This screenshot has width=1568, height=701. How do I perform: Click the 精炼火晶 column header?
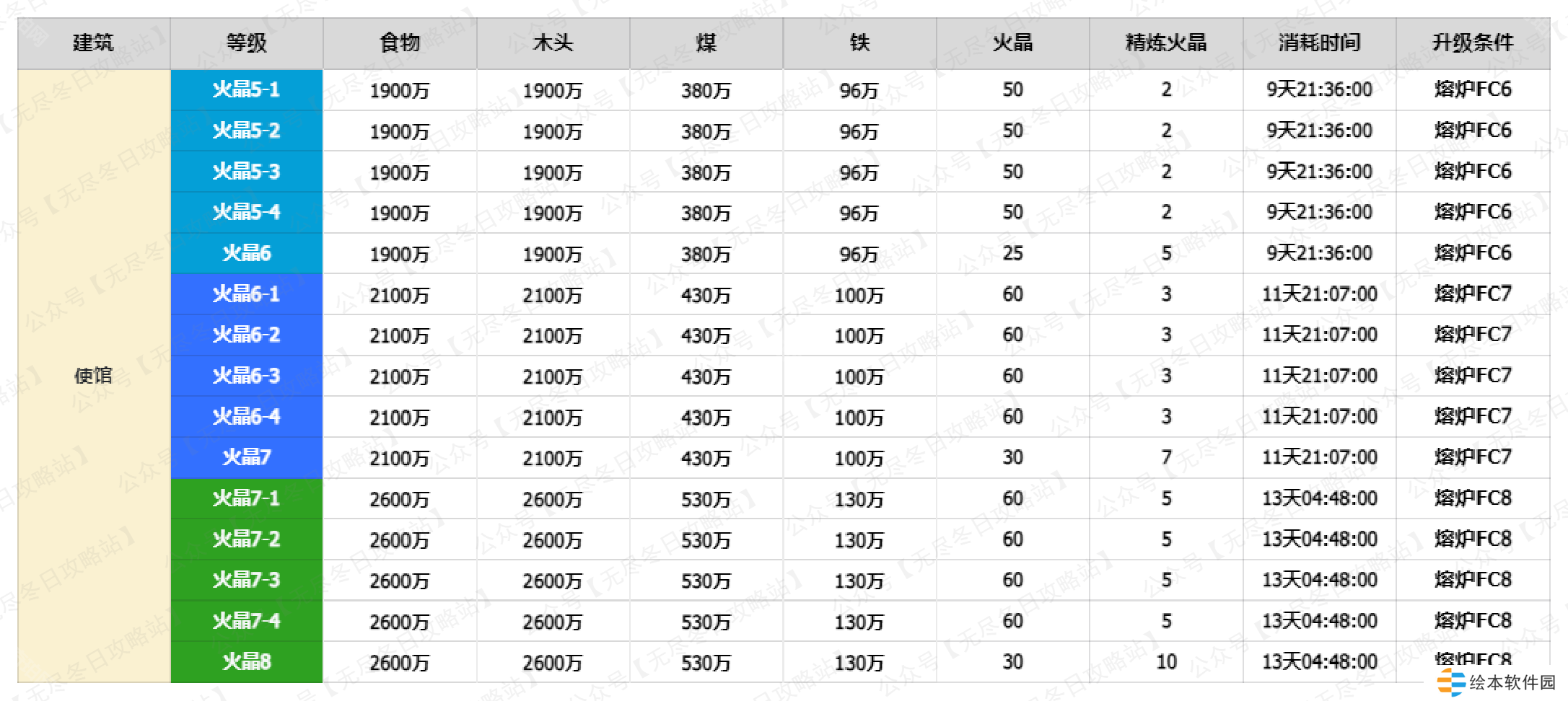1166,43
